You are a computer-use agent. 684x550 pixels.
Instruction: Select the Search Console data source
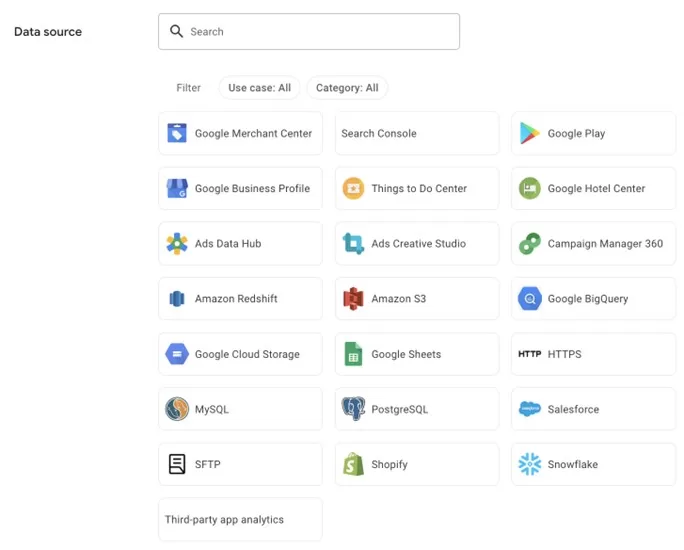click(x=417, y=133)
